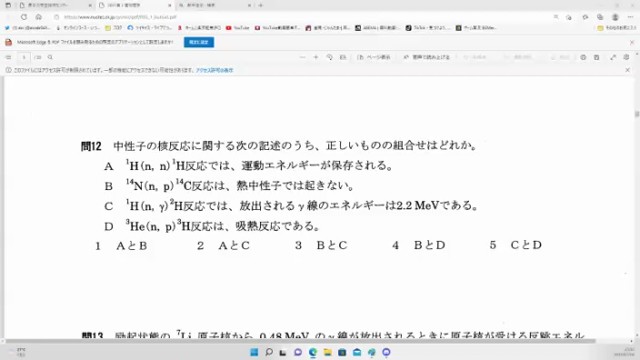Start 音声で読み上げる read aloud
The image size is (640, 360).
(427, 58)
